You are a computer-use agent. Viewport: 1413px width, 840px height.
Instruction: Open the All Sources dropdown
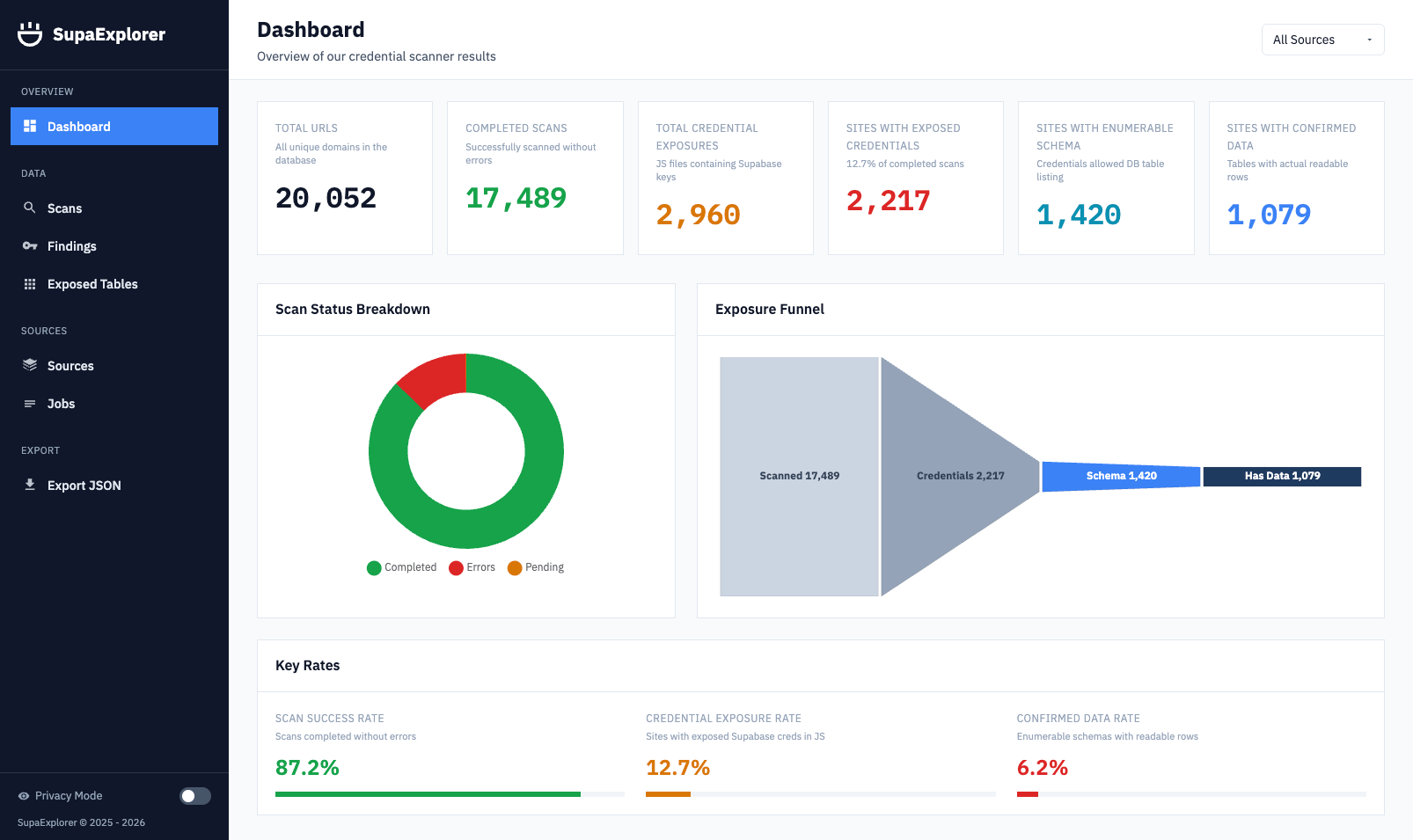pyautogui.click(x=1322, y=39)
